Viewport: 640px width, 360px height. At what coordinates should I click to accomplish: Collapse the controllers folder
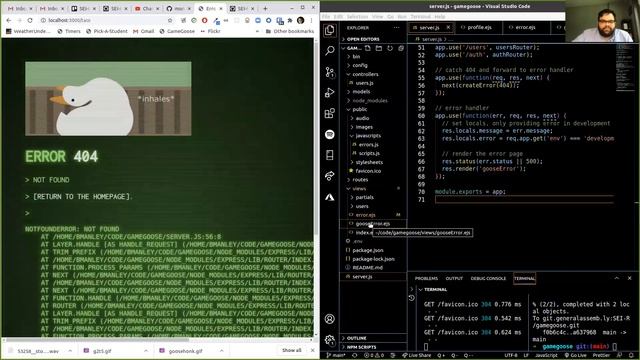tap(365, 74)
